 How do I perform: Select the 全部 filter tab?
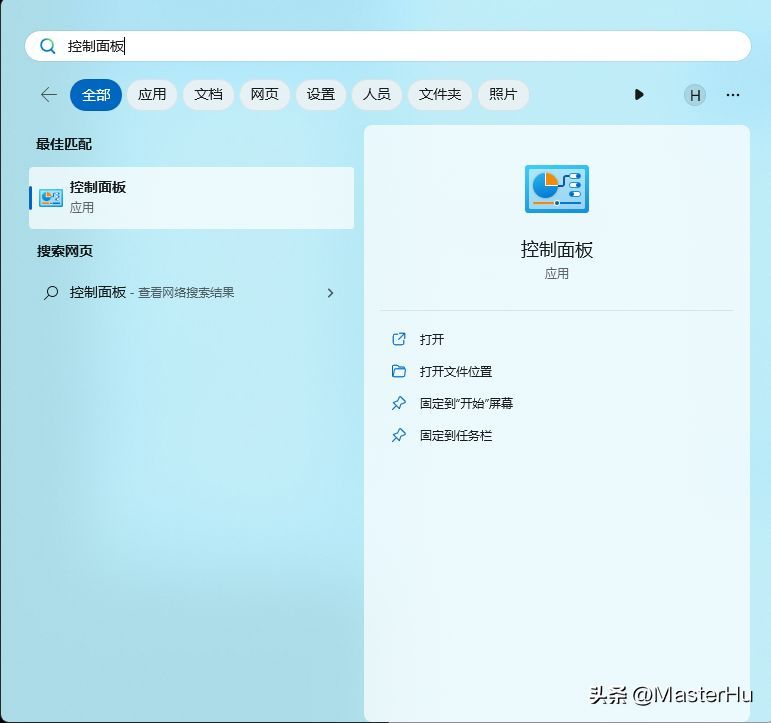click(x=96, y=94)
